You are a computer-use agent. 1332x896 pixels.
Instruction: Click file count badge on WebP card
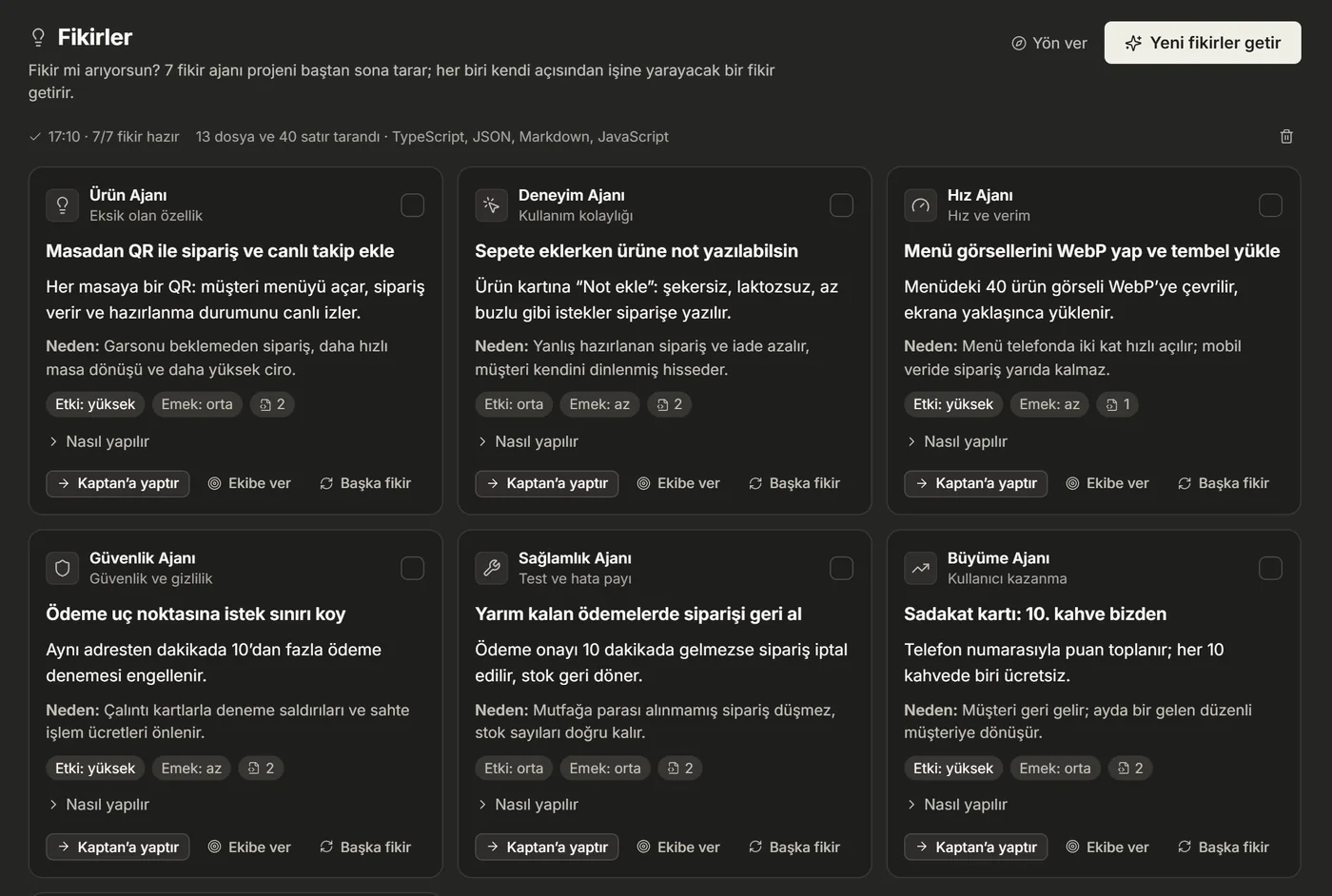[1118, 404]
